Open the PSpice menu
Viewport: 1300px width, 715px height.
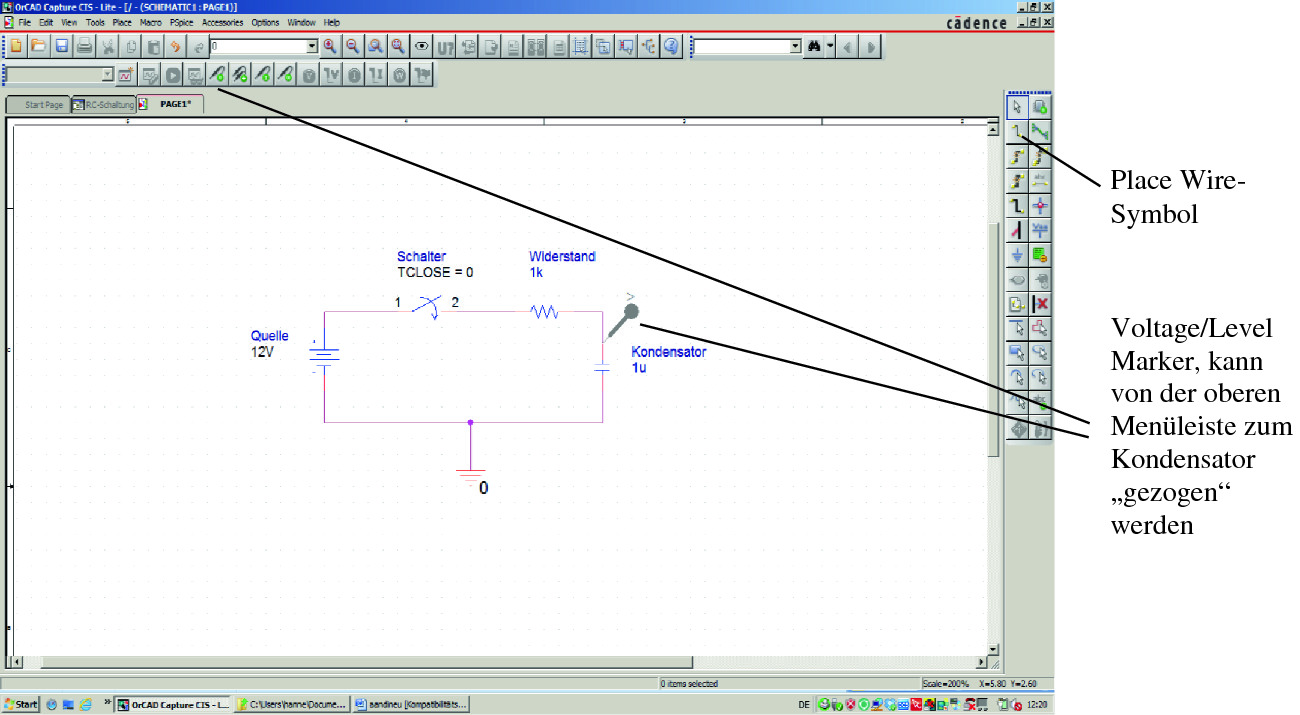[x=181, y=22]
